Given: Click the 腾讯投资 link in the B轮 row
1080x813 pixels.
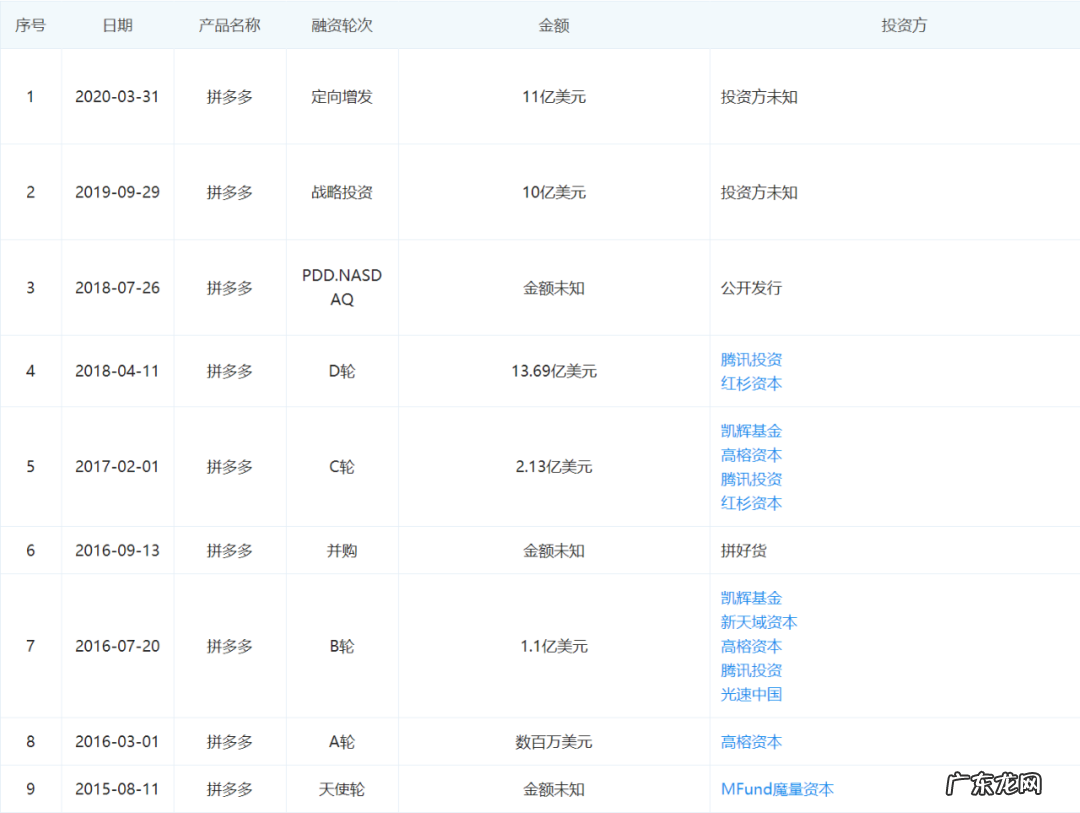Looking at the screenshot, I should click(x=751, y=670).
